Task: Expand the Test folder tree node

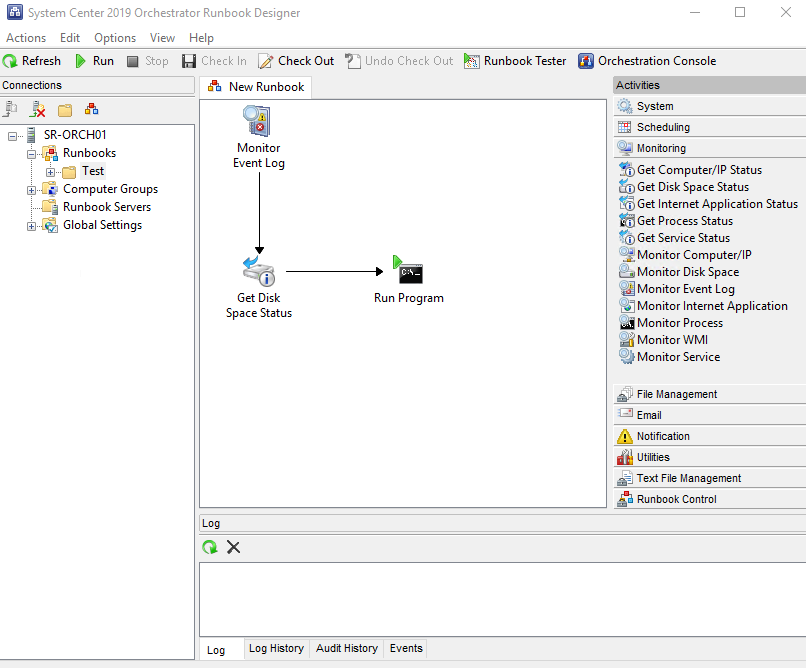Action: tap(51, 172)
